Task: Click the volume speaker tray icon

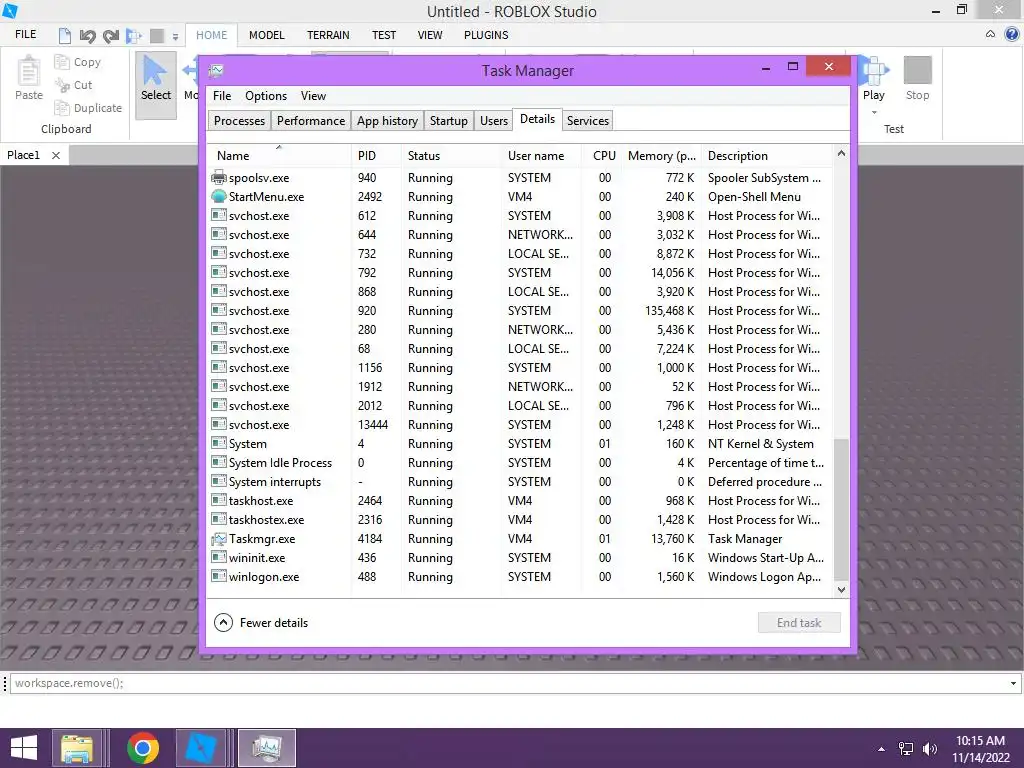Action: (930, 749)
